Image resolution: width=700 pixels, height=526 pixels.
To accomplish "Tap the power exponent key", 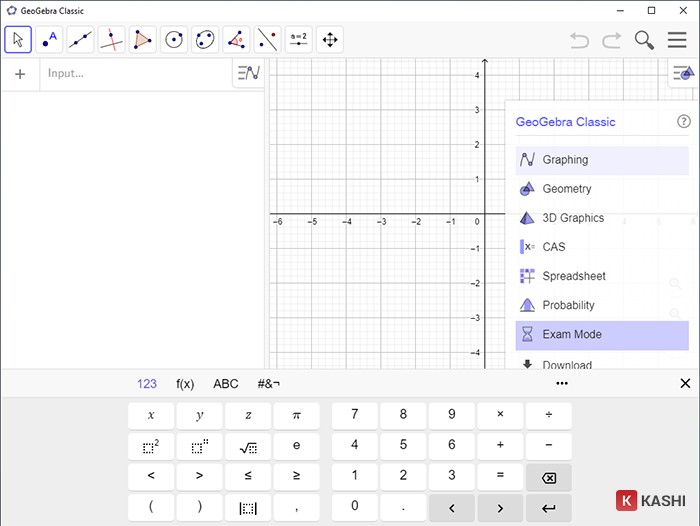I will (x=200, y=446).
